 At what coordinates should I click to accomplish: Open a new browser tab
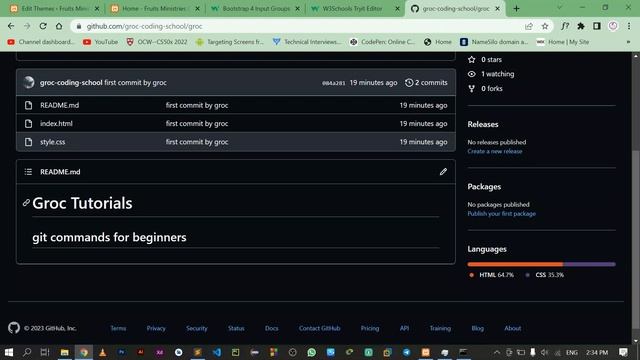(516, 9)
